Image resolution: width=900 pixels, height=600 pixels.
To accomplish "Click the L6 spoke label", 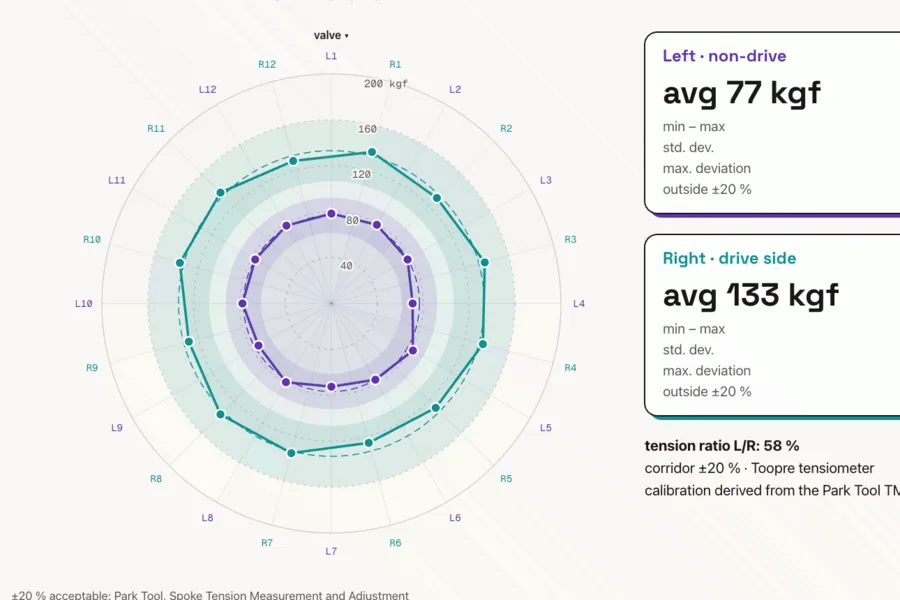I will click(455, 517).
